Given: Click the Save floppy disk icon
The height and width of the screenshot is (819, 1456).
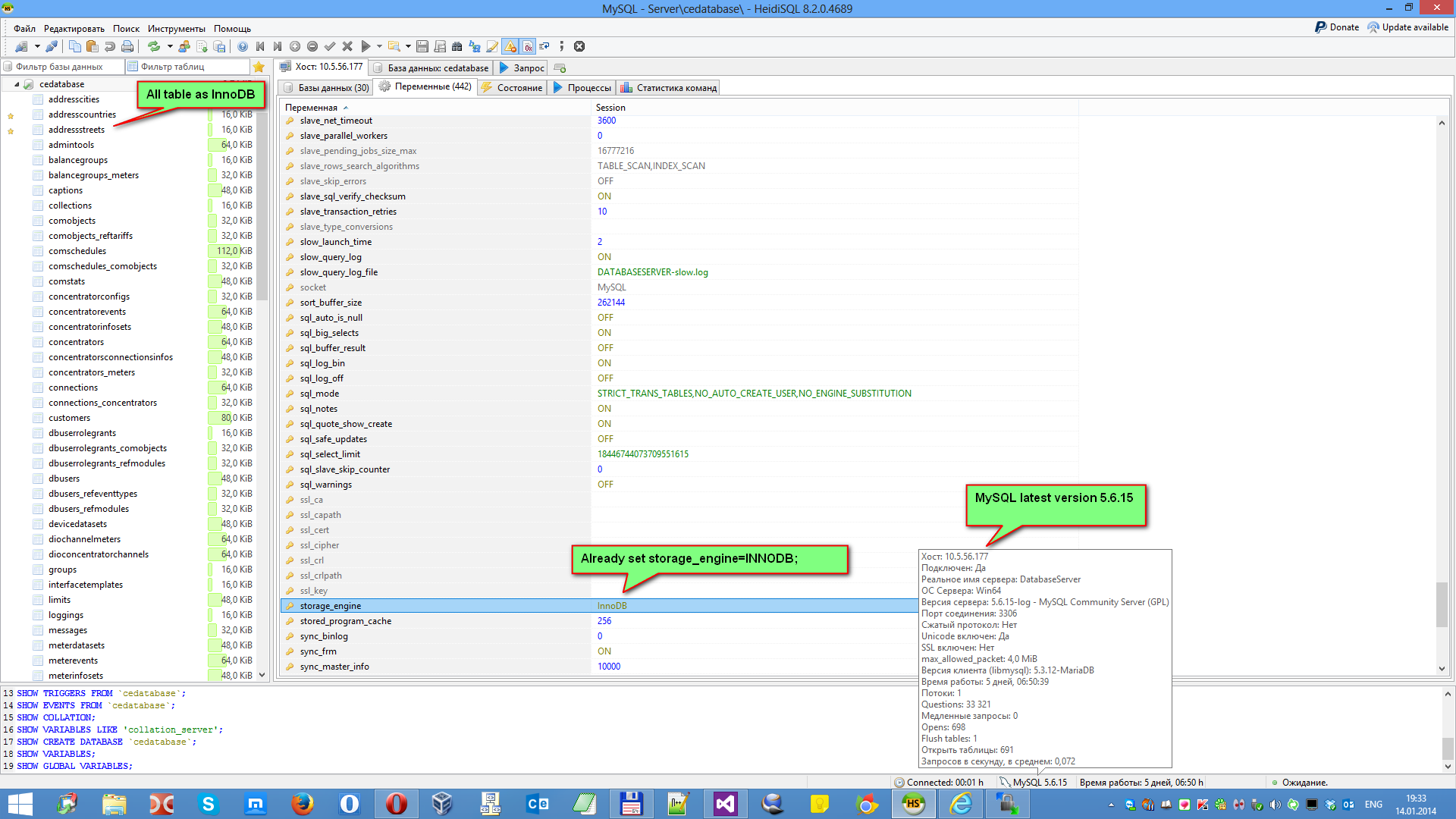Looking at the screenshot, I should [x=422, y=46].
